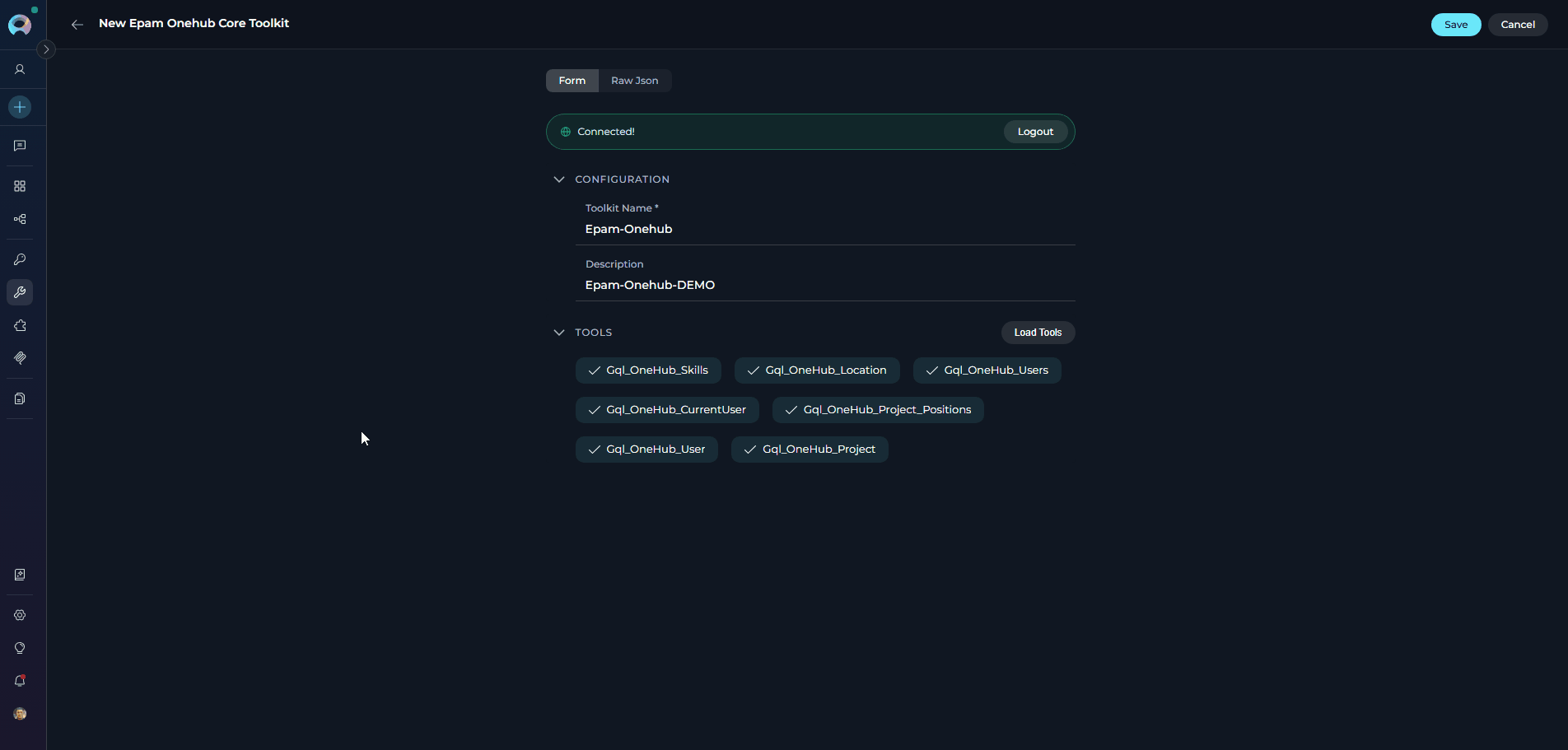
Task: Deselect the Gql_OneHub_User tool chip
Action: 646,450
